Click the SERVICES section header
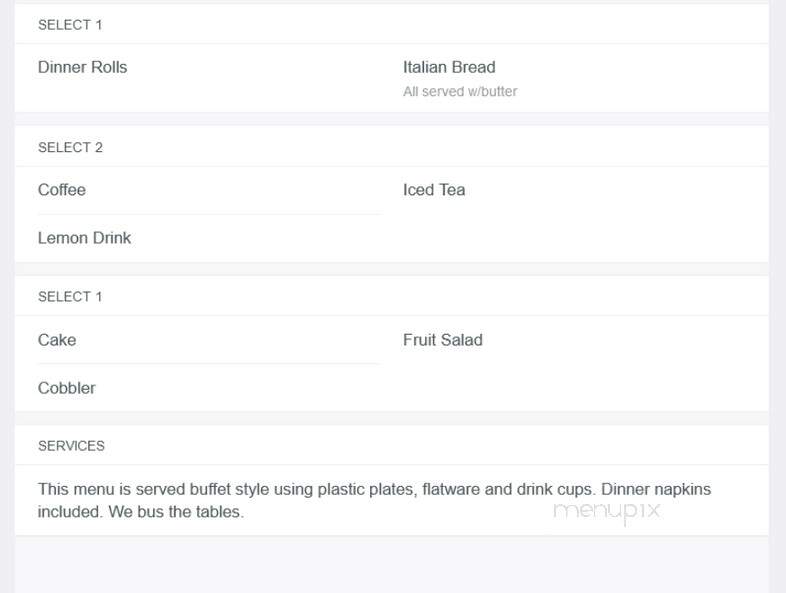 (71, 446)
